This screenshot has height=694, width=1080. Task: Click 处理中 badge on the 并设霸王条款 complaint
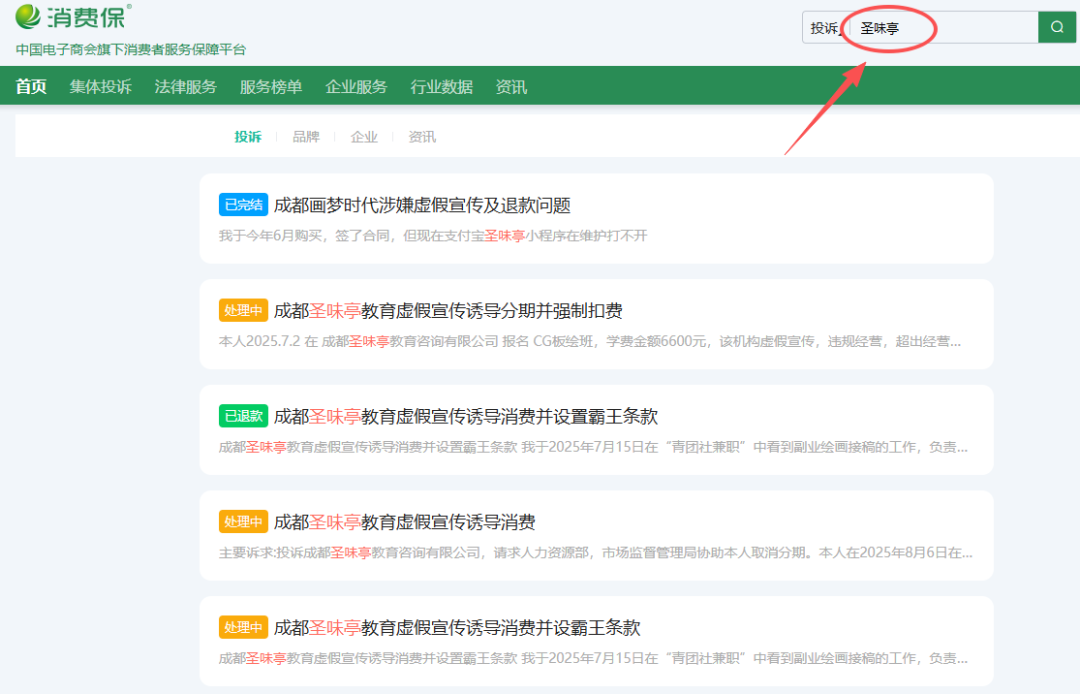pos(243,628)
